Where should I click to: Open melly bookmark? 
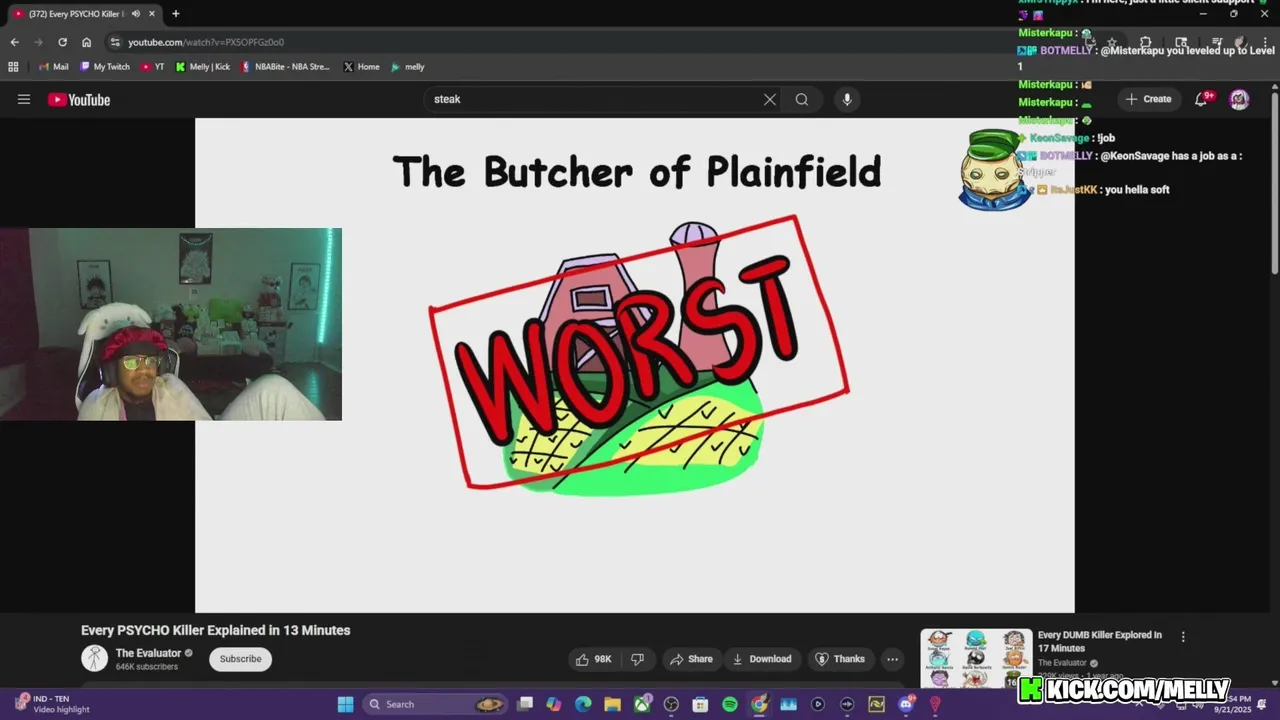tap(408, 67)
